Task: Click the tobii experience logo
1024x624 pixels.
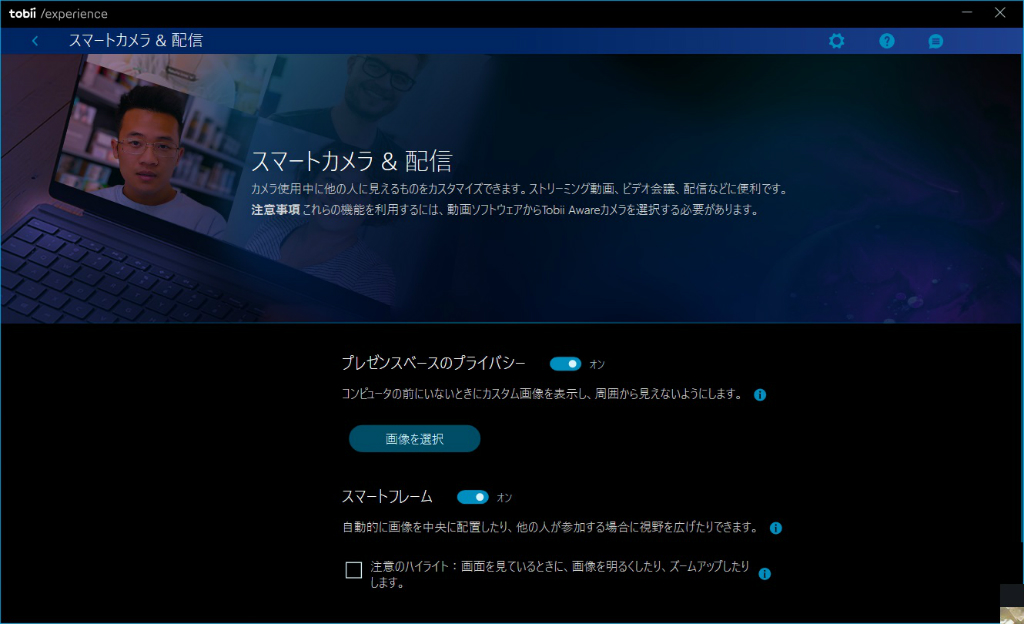Action: point(58,13)
